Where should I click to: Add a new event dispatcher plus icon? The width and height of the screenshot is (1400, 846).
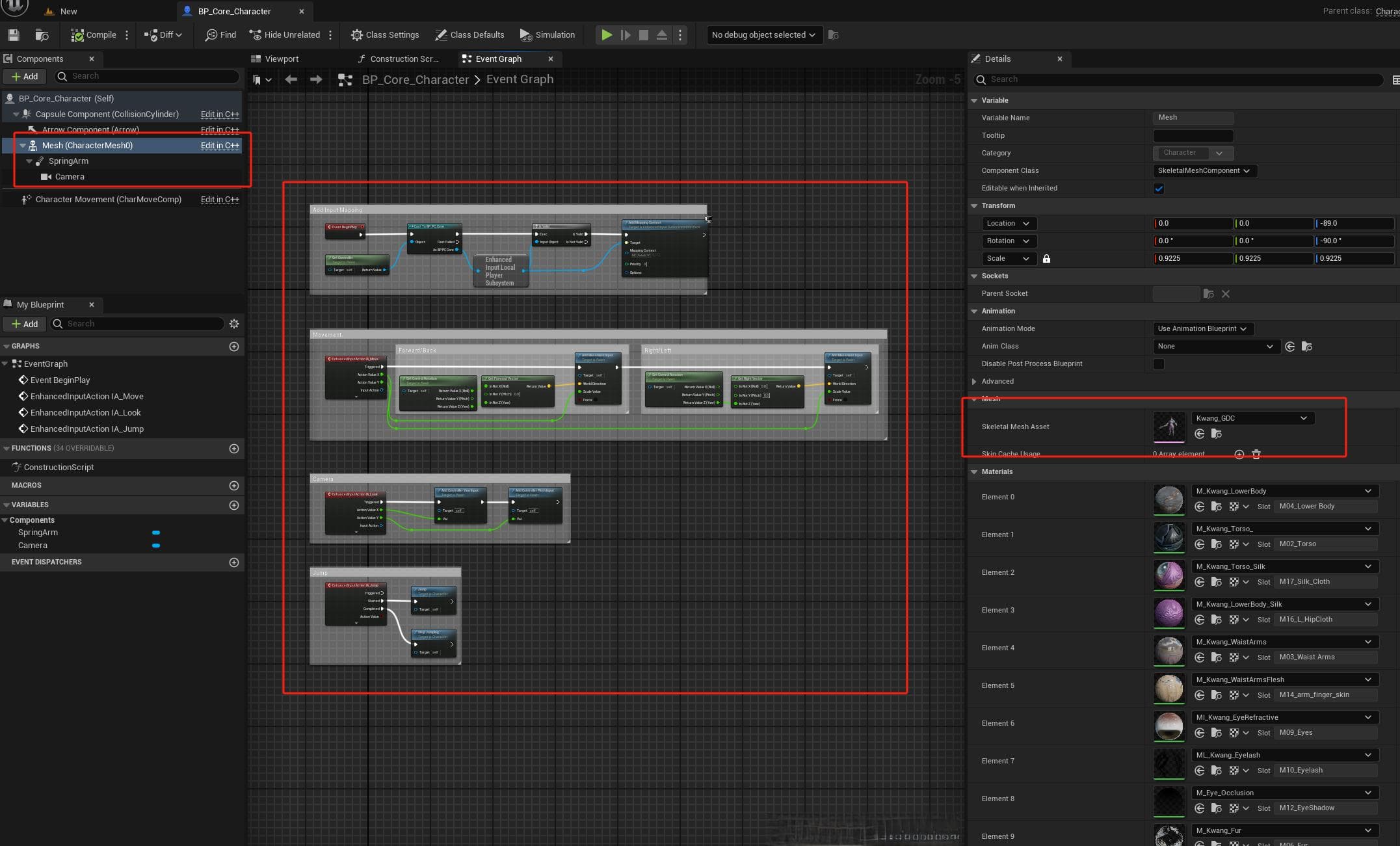pos(234,562)
